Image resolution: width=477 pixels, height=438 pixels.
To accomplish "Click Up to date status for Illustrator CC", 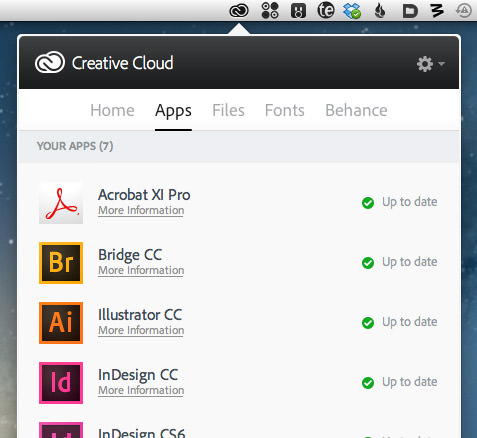I will tap(410, 322).
